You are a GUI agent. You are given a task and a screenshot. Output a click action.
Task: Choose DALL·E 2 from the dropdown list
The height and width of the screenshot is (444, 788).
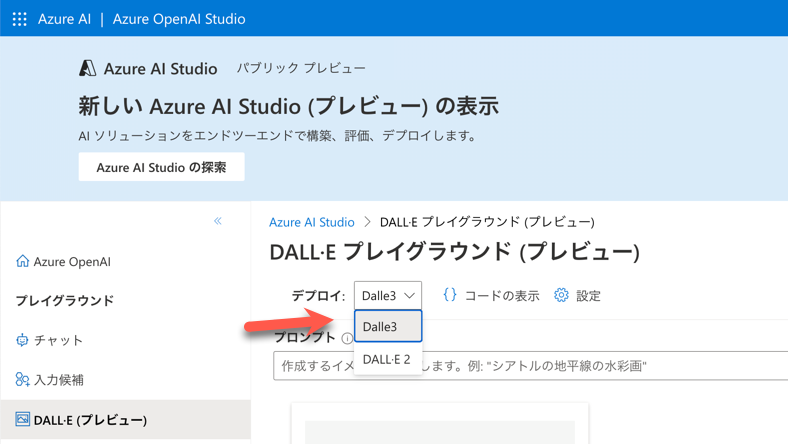click(x=388, y=359)
